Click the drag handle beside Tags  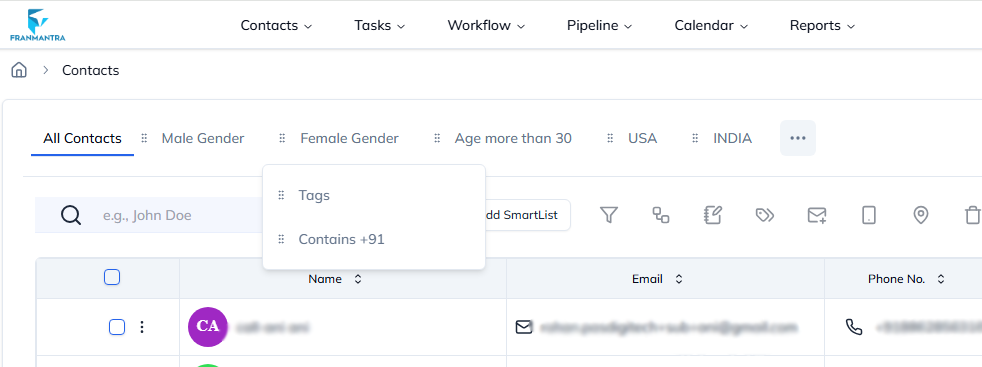click(x=281, y=195)
